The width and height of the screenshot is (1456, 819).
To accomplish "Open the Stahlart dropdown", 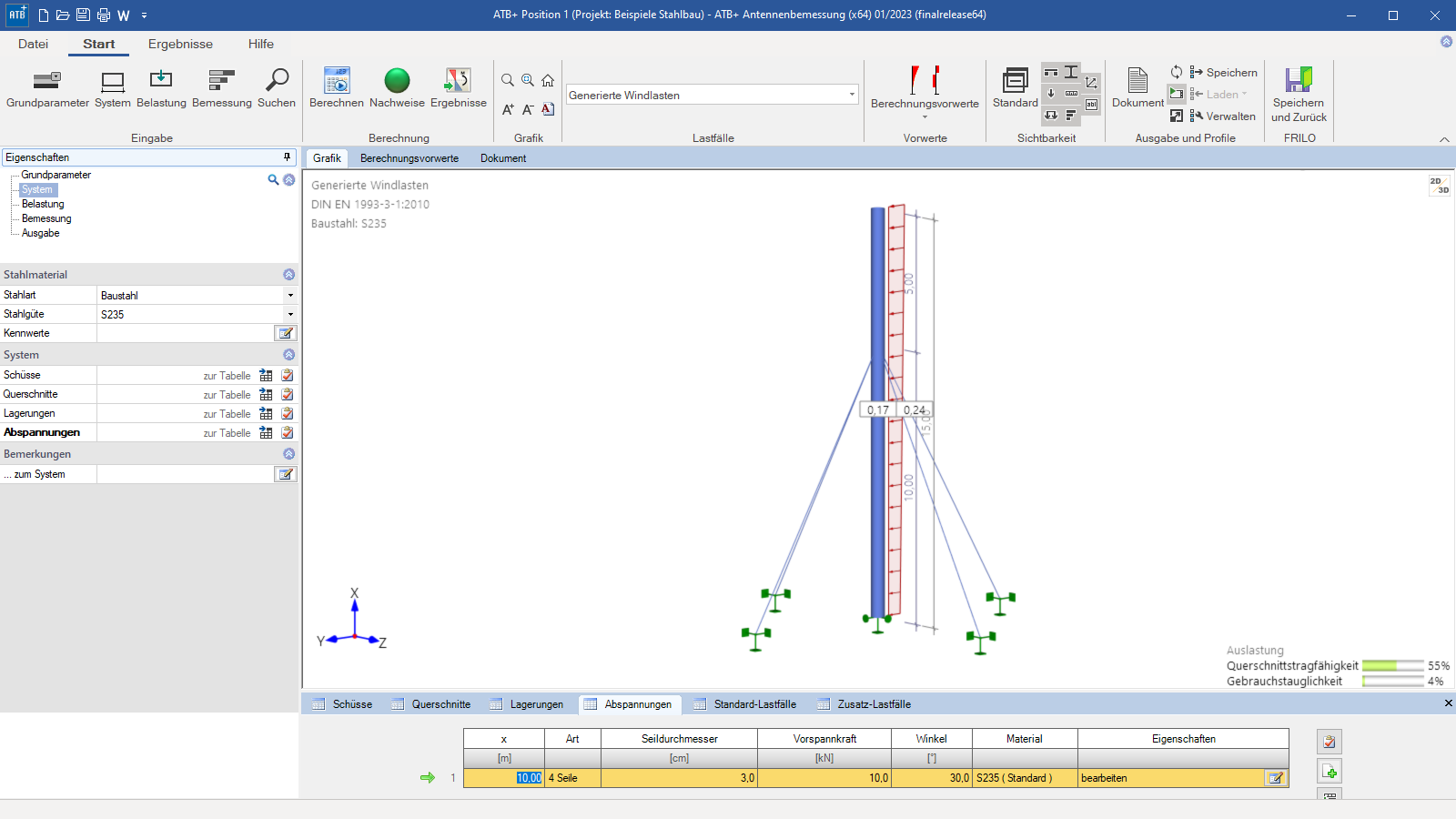I will 290,295.
